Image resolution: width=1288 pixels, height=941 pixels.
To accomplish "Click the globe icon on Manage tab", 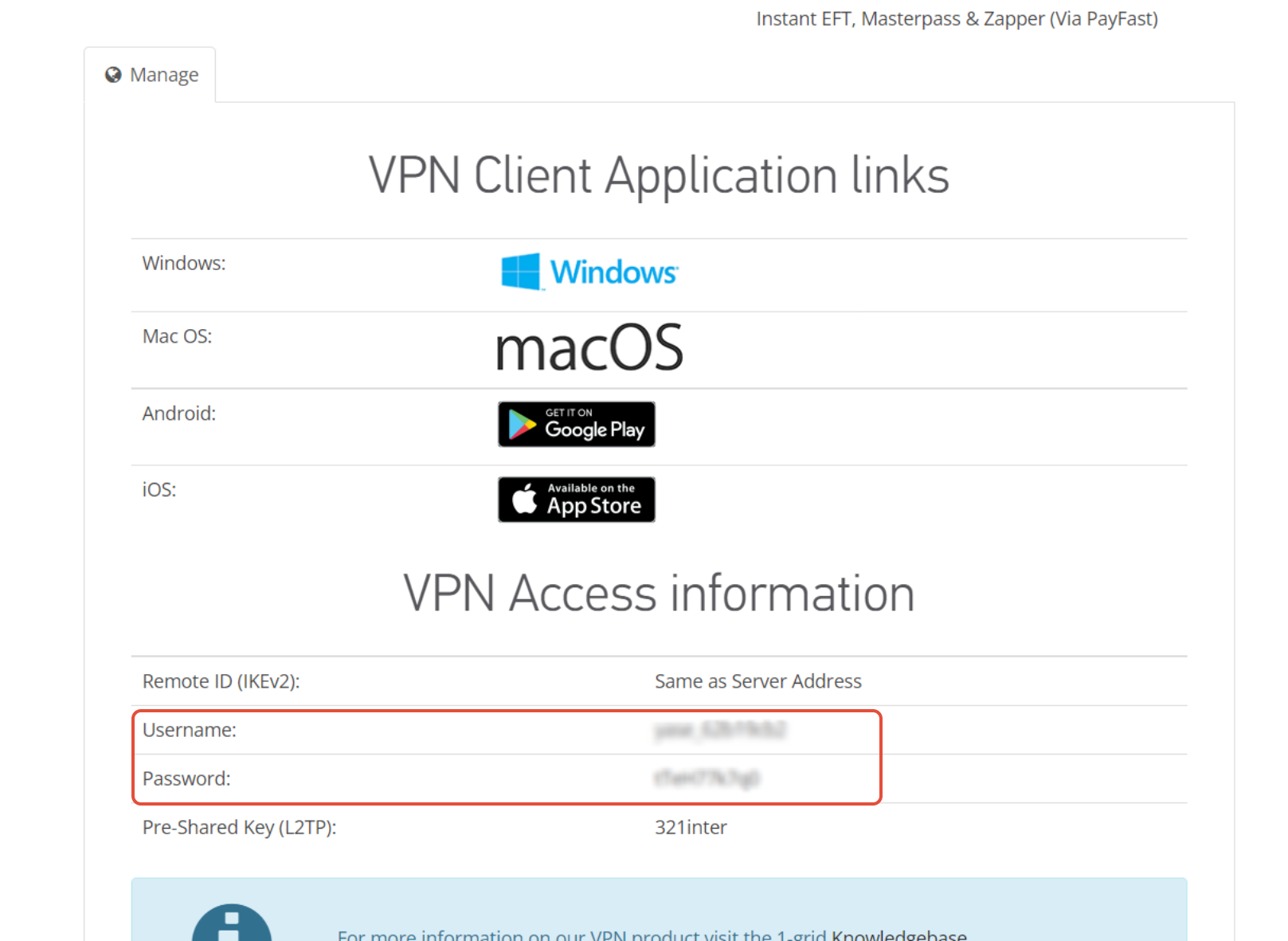I will pyautogui.click(x=113, y=75).
